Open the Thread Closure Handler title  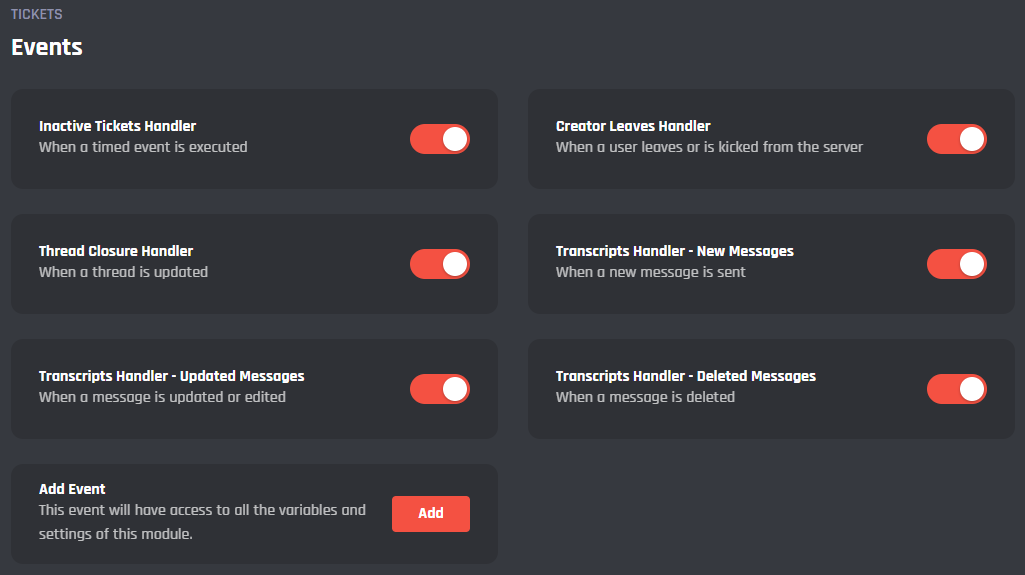(x=116, y=251)
